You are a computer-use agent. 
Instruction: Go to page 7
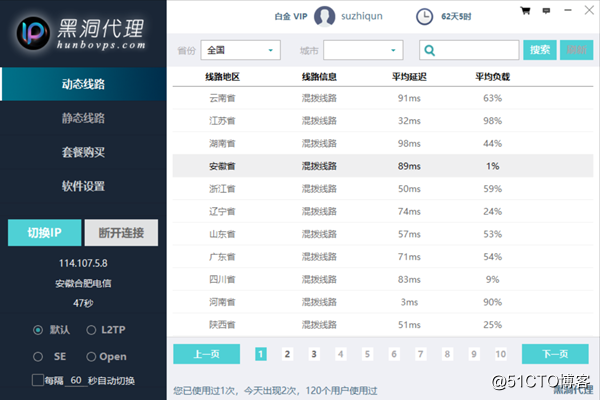point(421,354)
